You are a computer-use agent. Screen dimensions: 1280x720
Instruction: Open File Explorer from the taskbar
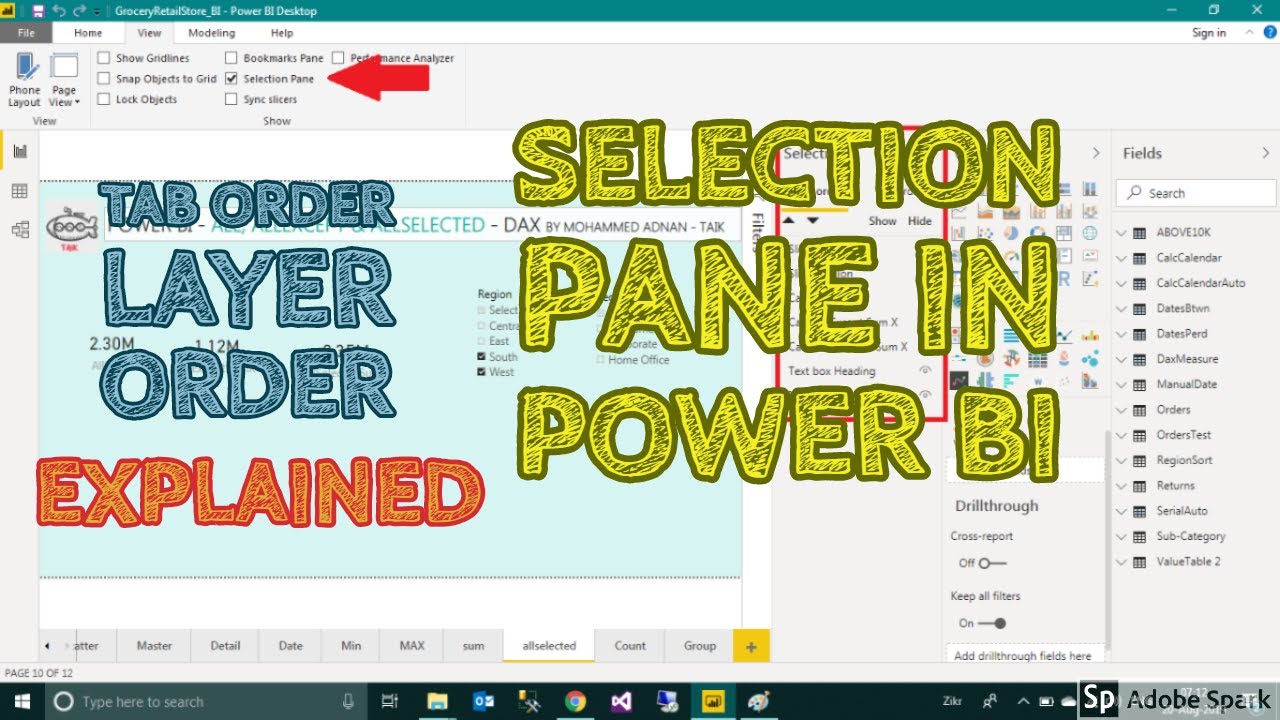[x=437, y=701]
